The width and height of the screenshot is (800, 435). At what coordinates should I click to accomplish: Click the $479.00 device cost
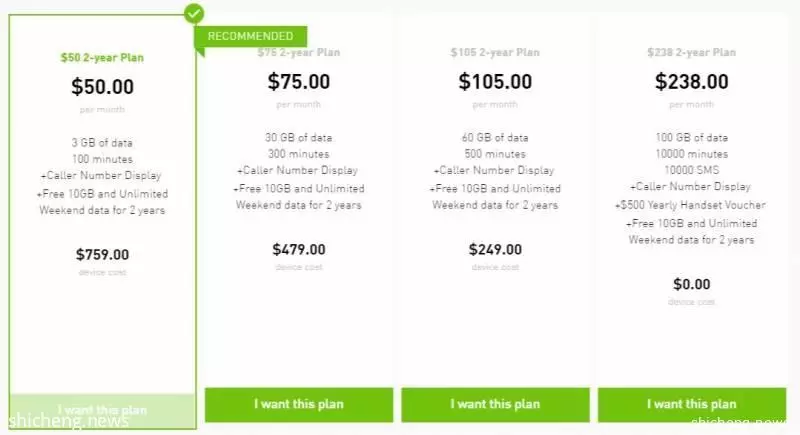299,249
